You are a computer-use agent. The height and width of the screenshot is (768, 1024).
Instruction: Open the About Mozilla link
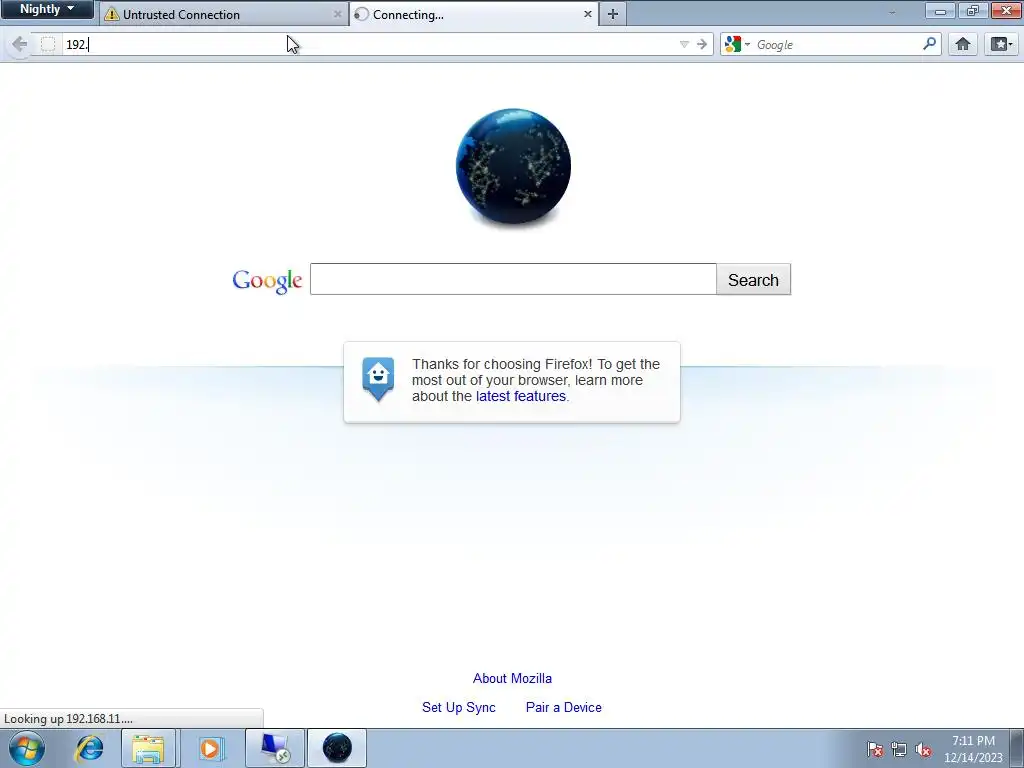512,679
